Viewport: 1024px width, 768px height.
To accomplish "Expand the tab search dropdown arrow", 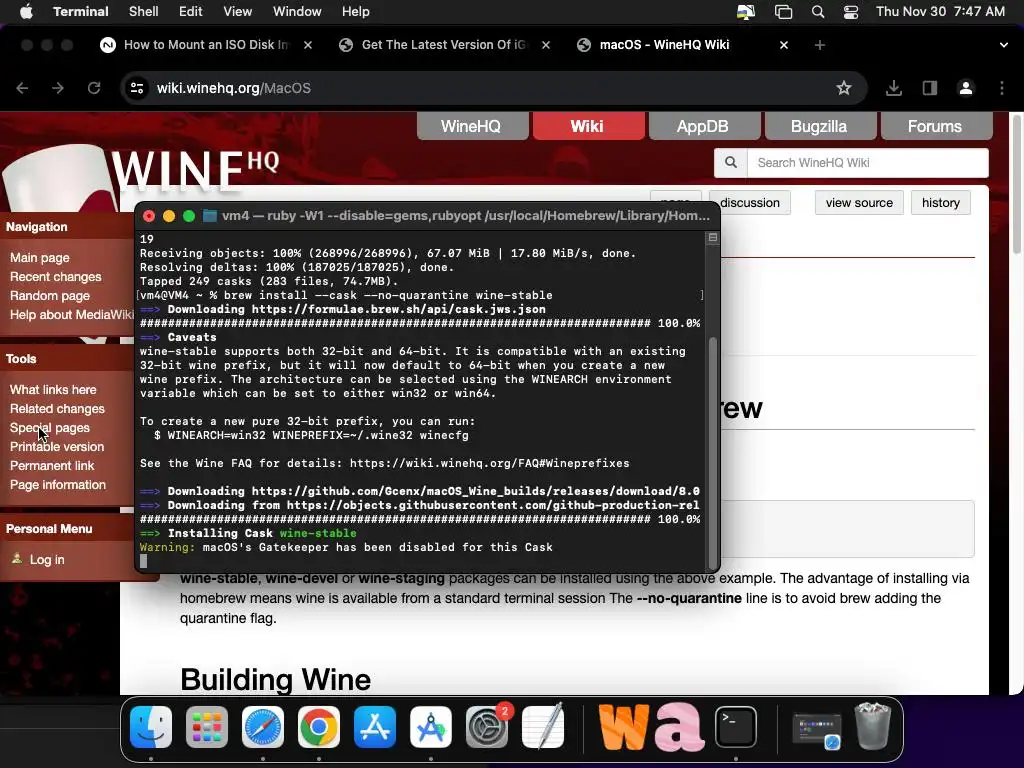I will (1004, 45).
